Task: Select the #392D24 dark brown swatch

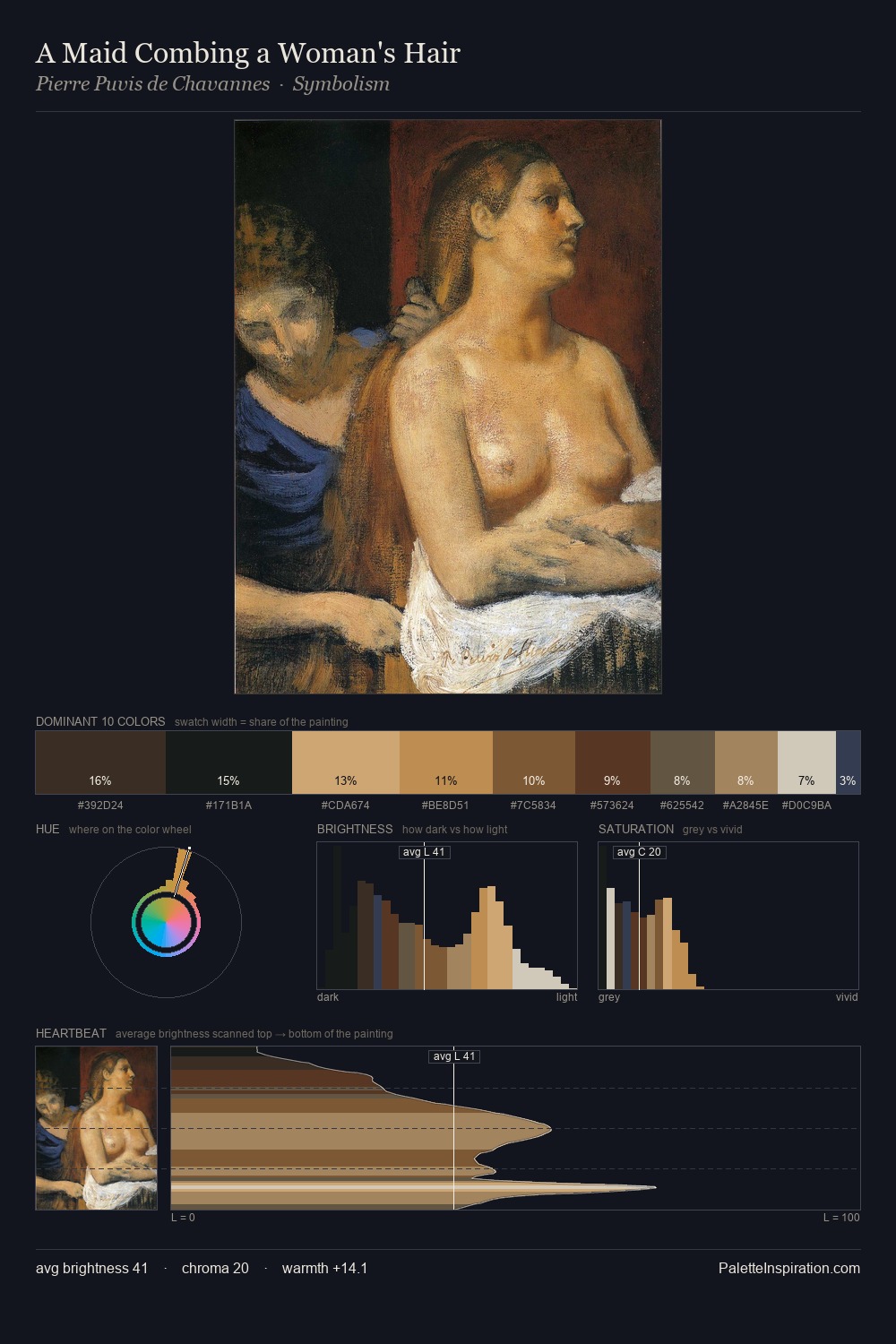Action: tap(100, 762)
